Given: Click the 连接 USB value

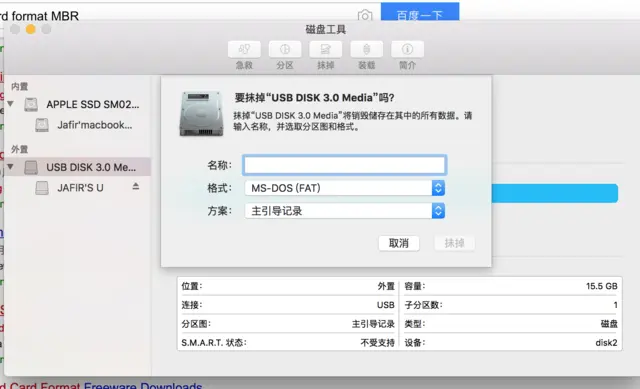Looking at the screenshot, I should click(386, 305).
